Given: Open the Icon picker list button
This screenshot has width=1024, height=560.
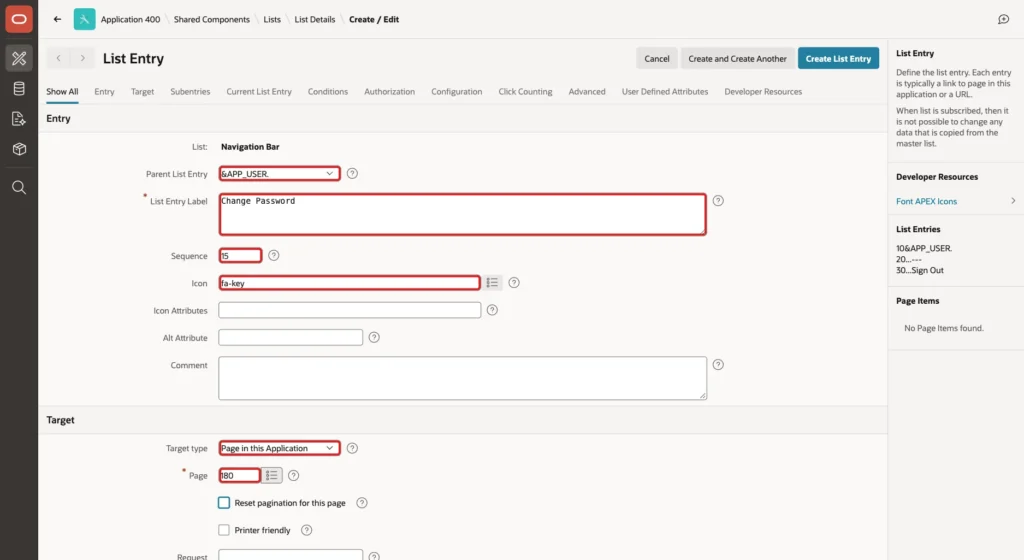Looking at the screenshot, I should [492, 283].
